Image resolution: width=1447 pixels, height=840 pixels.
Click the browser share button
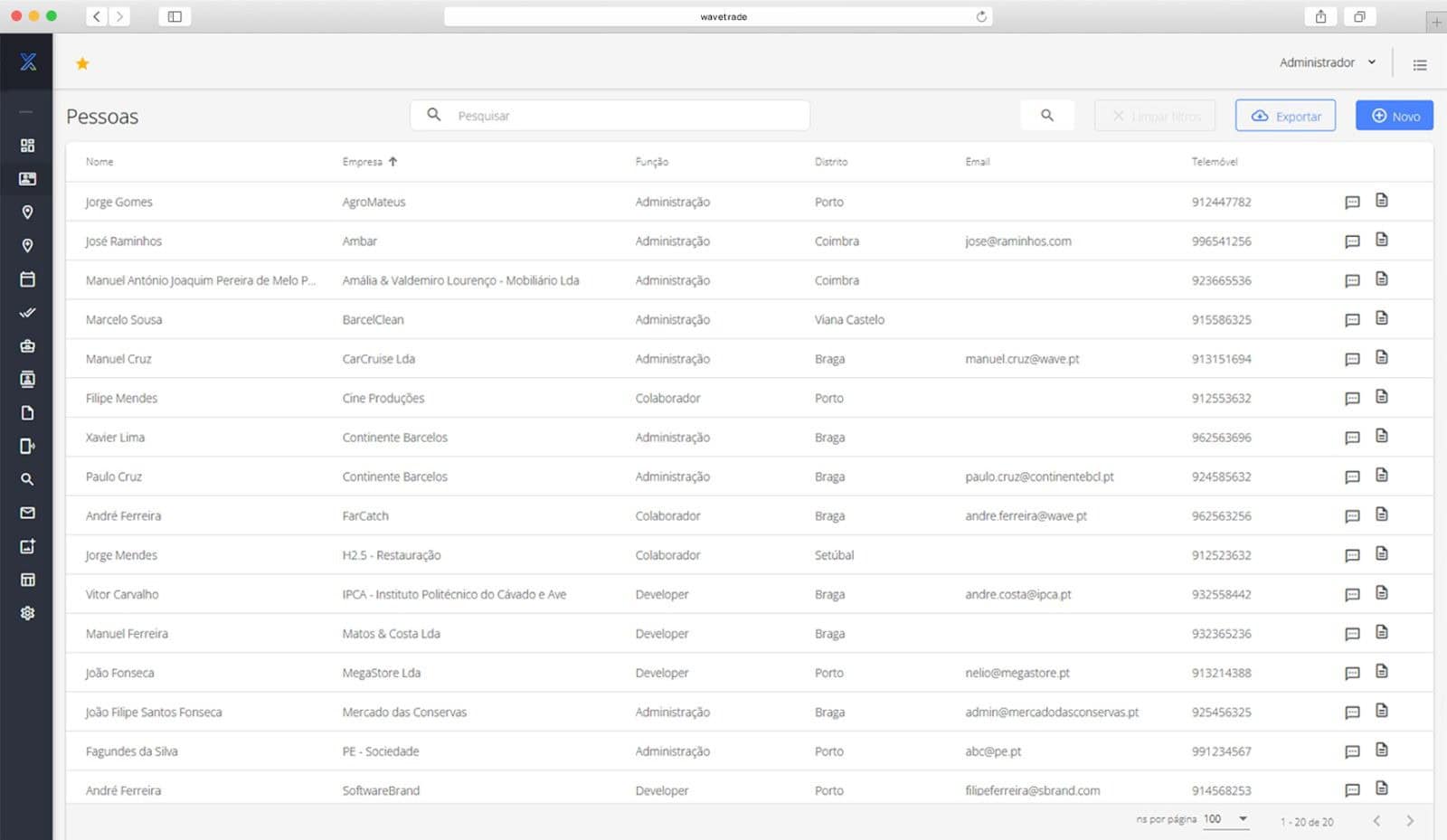(1320, 16)
